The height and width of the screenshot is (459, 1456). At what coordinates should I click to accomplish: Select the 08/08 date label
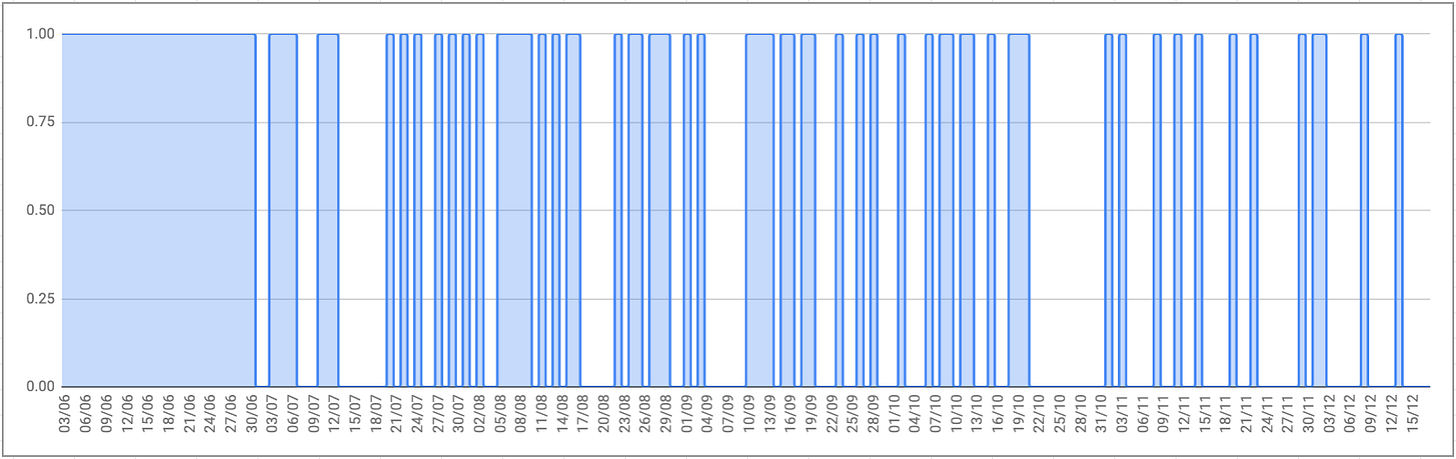click(x=521, y=413)
